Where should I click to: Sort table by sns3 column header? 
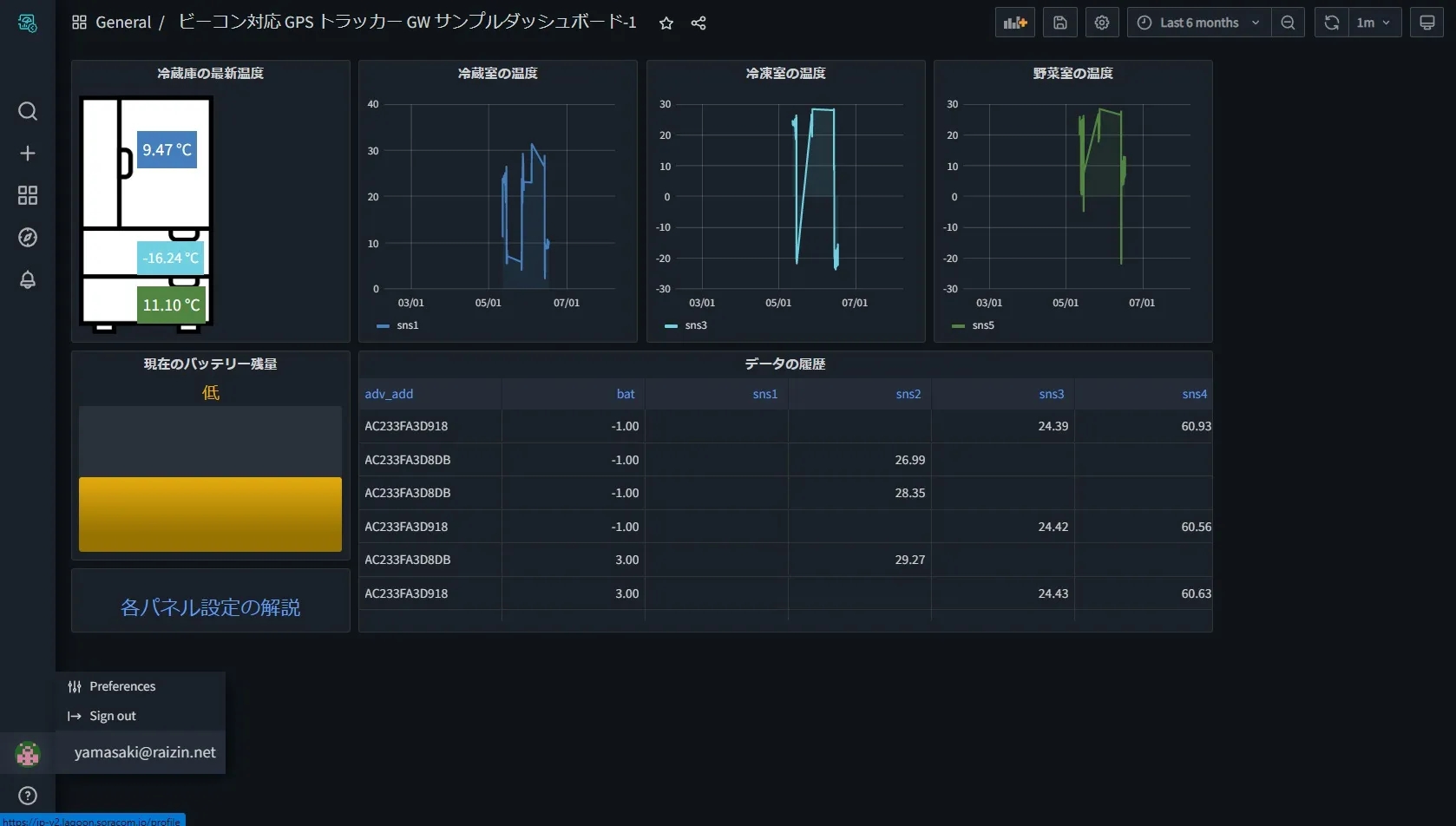[x=1051, y=394]
